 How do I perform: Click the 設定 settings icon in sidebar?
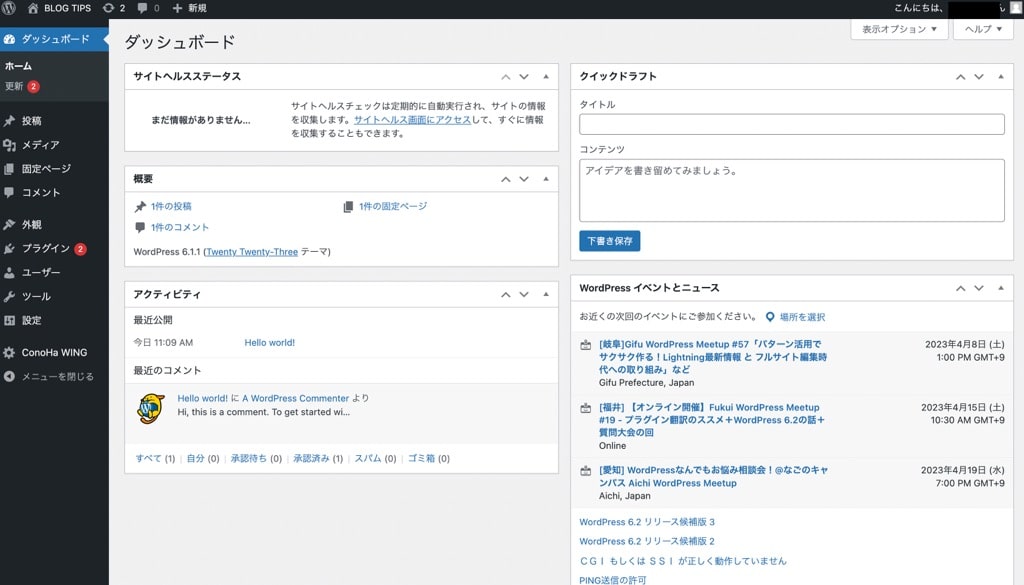point(9,320)
